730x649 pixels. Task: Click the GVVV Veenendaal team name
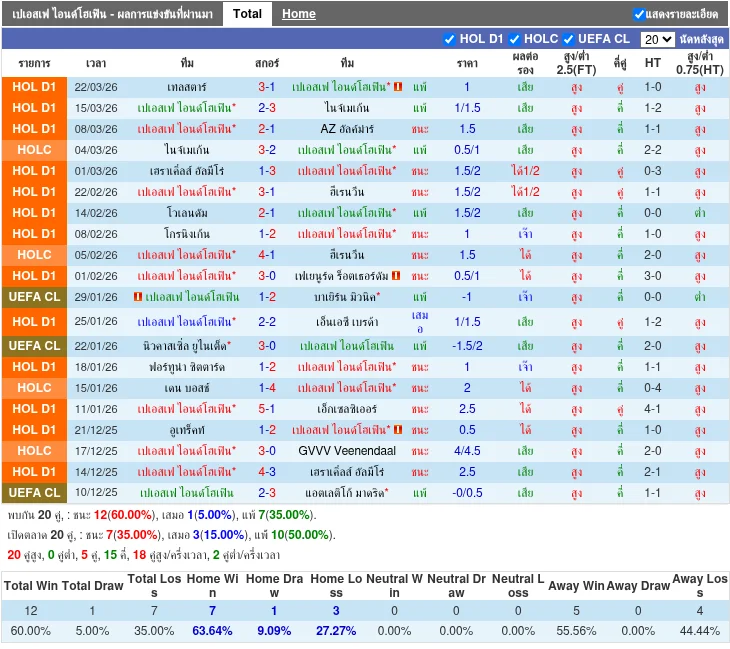pos(347,451)
